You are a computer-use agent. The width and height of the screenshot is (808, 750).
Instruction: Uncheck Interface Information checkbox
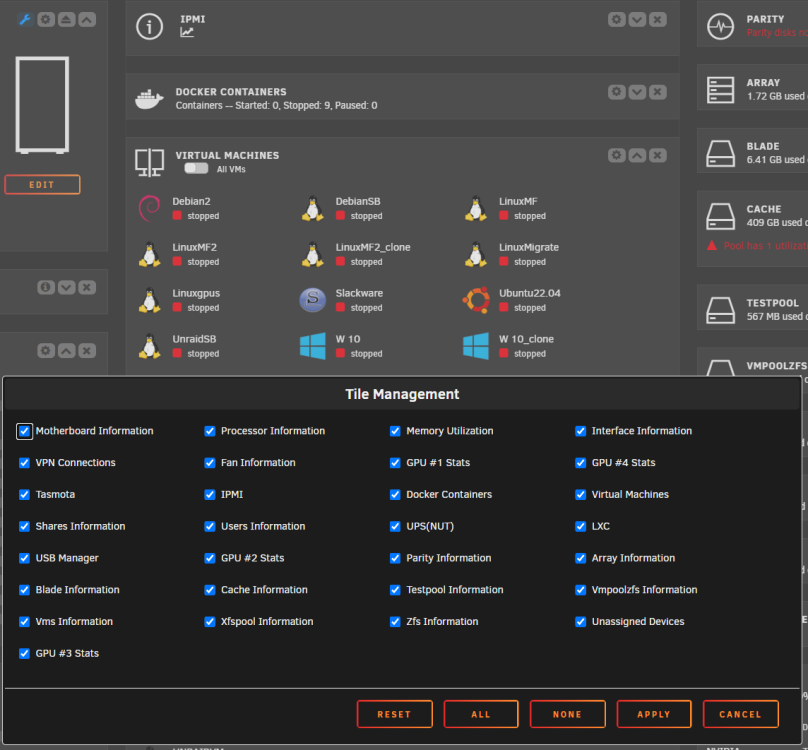(x=581, y=431)
